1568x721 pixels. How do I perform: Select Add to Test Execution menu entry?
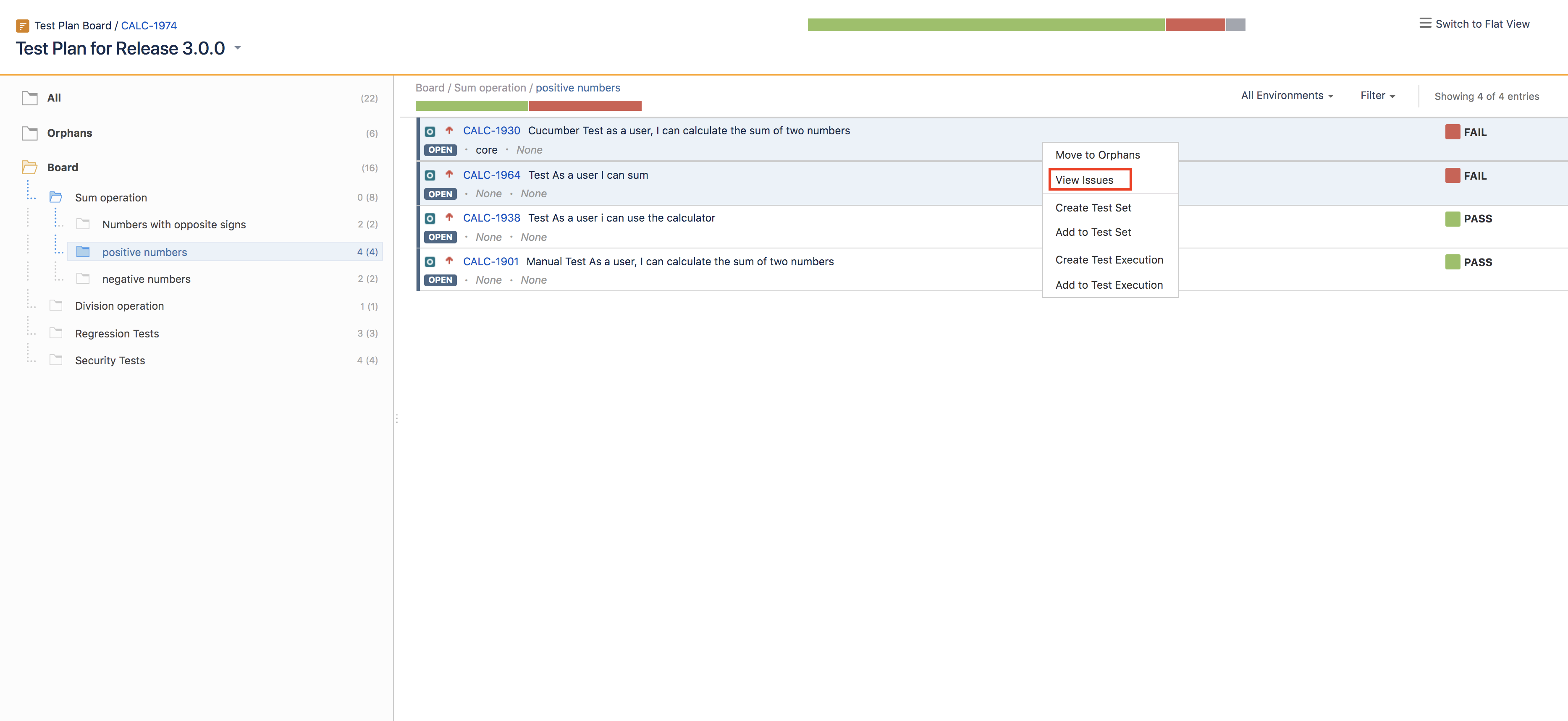[1109, 285]
